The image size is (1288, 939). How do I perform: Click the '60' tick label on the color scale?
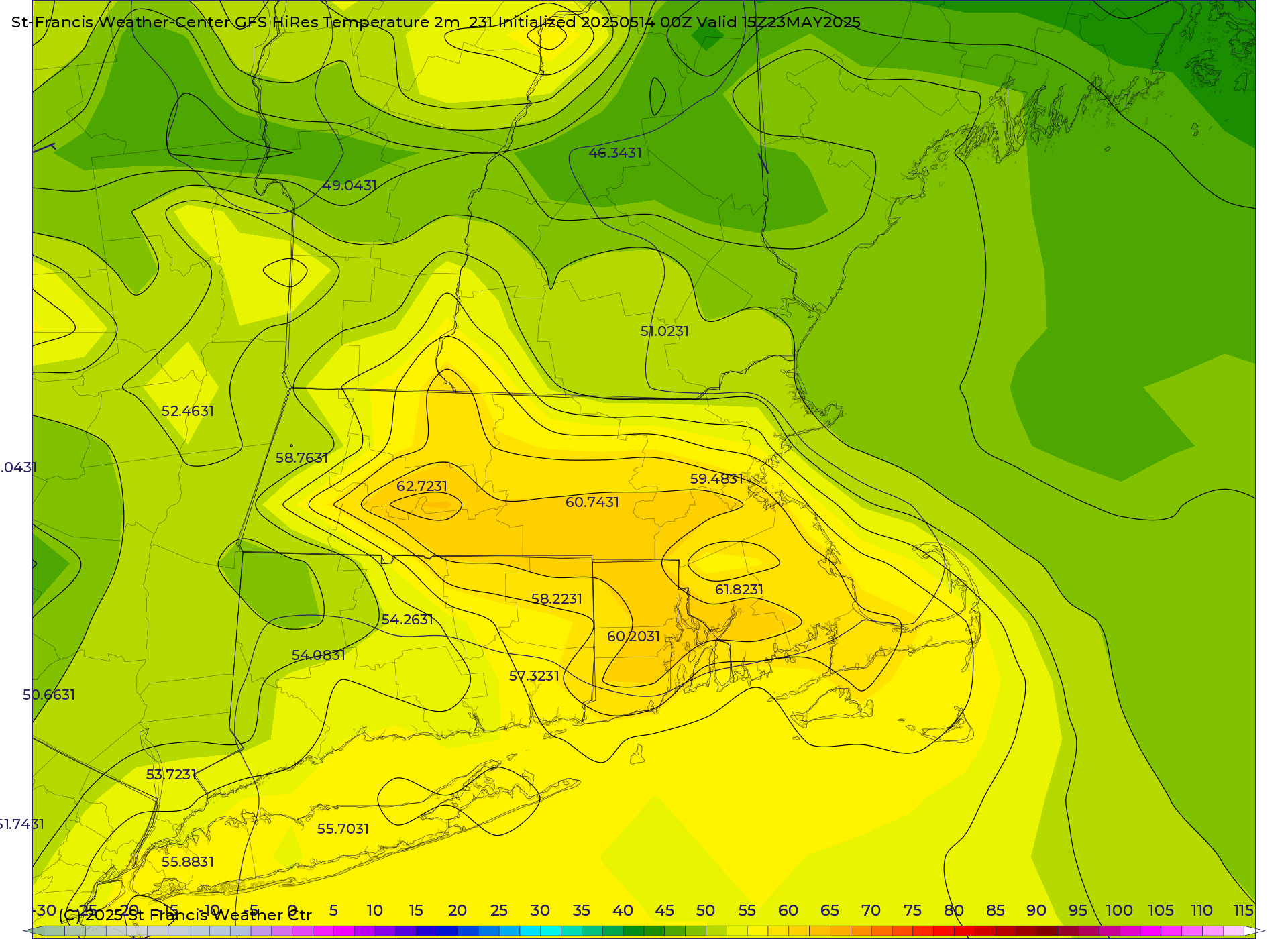[788, 911]
